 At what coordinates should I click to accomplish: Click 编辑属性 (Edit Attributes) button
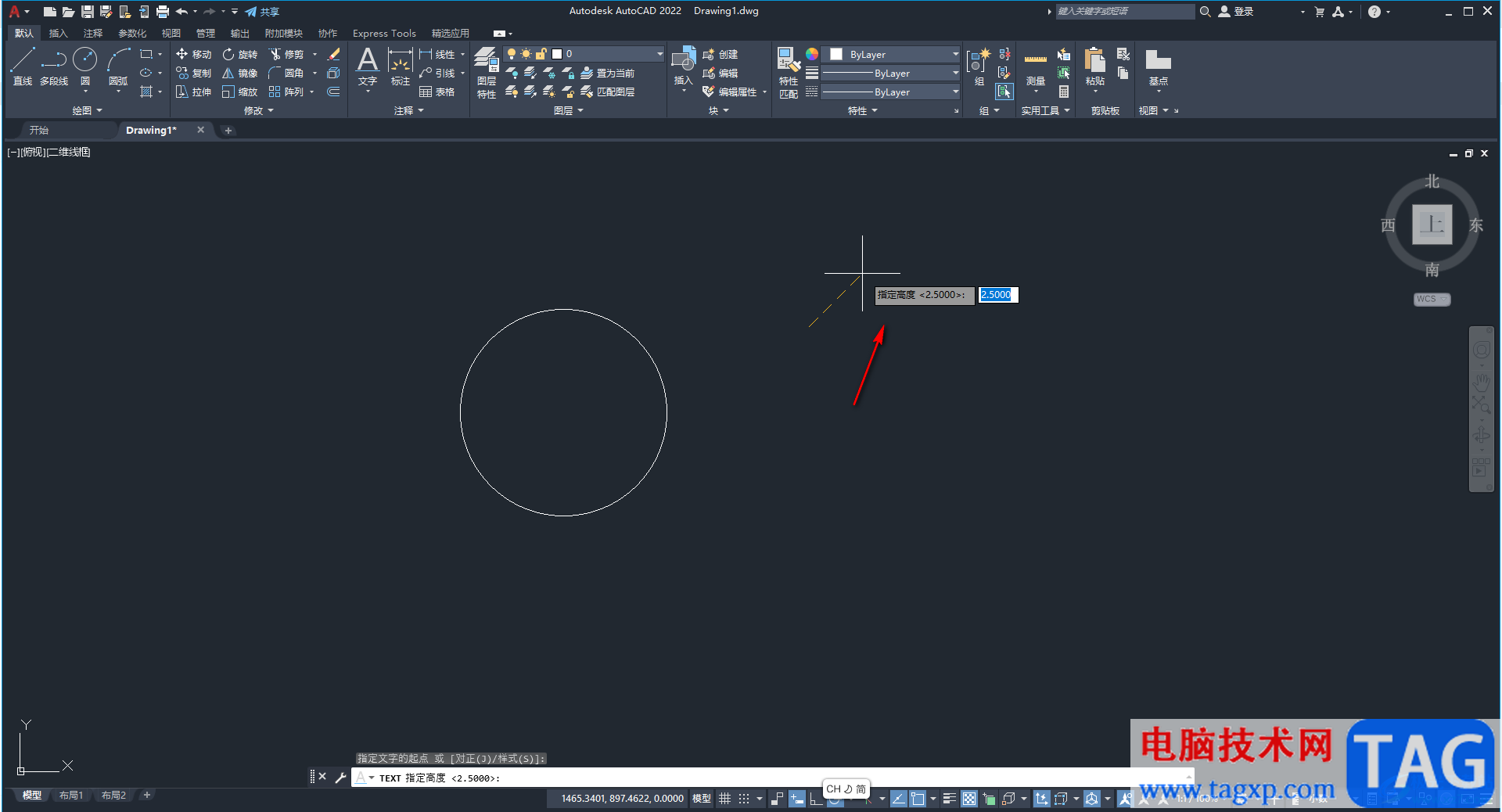coord(730,92)
